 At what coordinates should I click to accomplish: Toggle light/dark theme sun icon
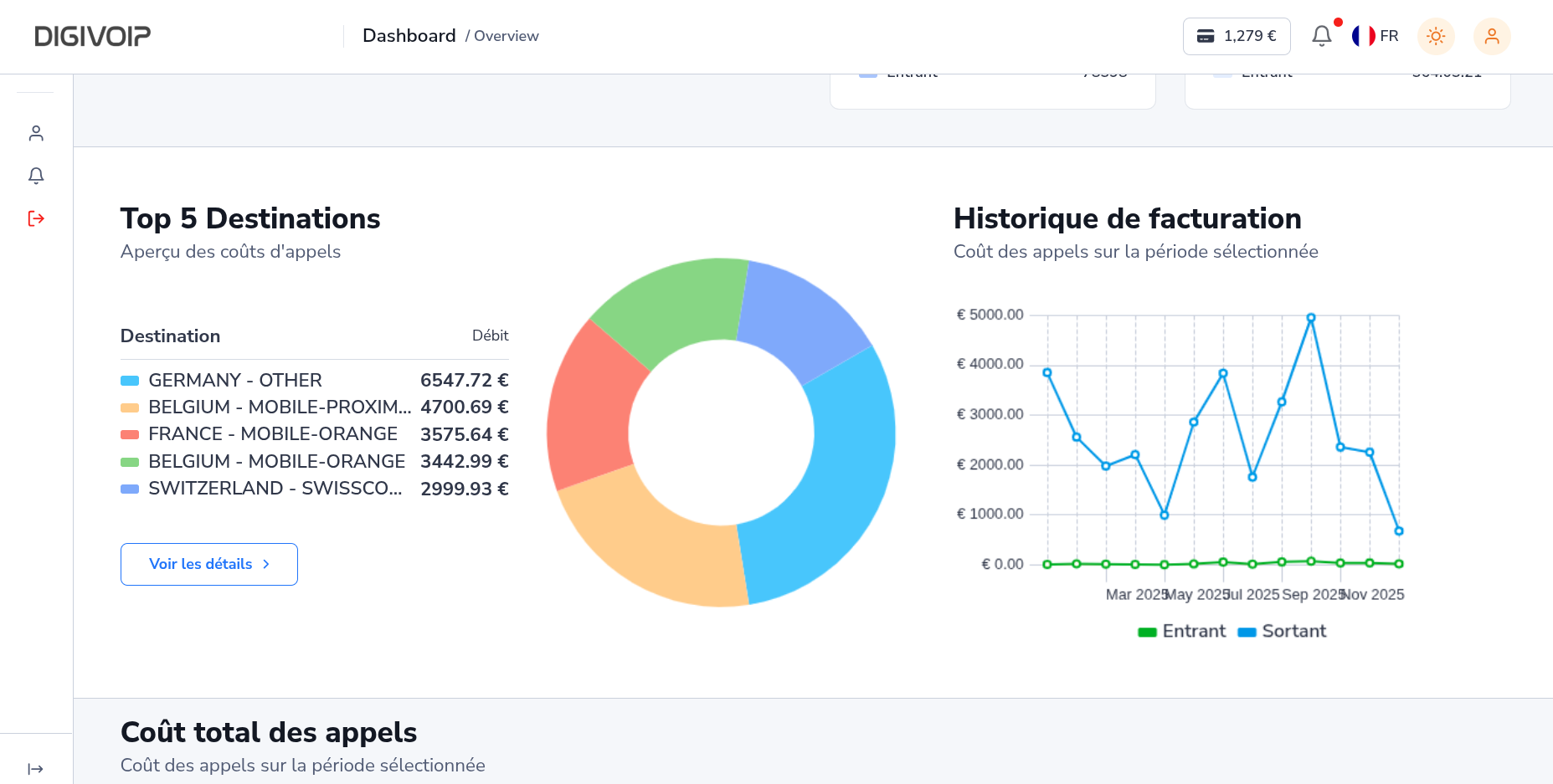pyautogui.click(x=1436, y=36)
